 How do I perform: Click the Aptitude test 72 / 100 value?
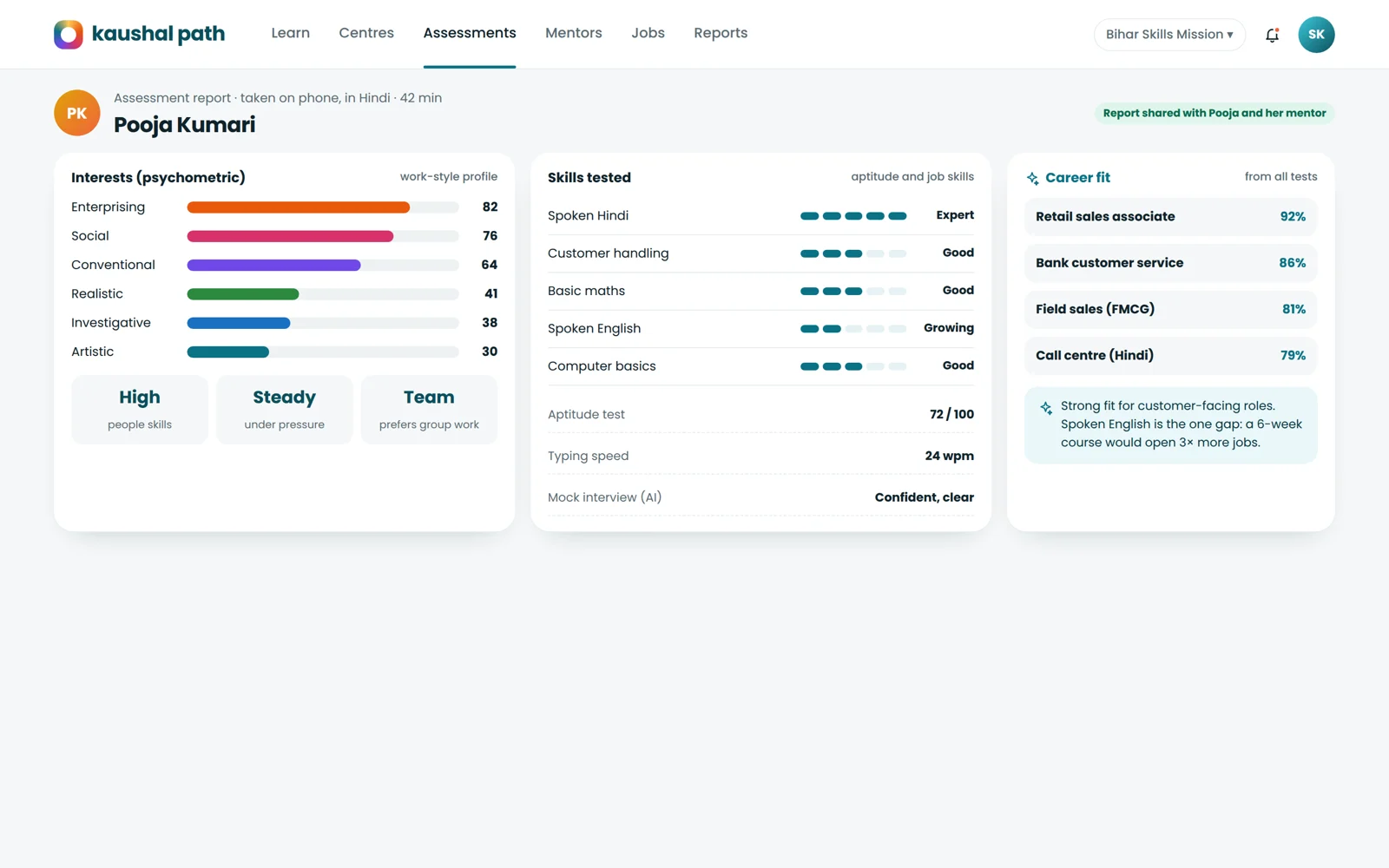coord(951,414)
